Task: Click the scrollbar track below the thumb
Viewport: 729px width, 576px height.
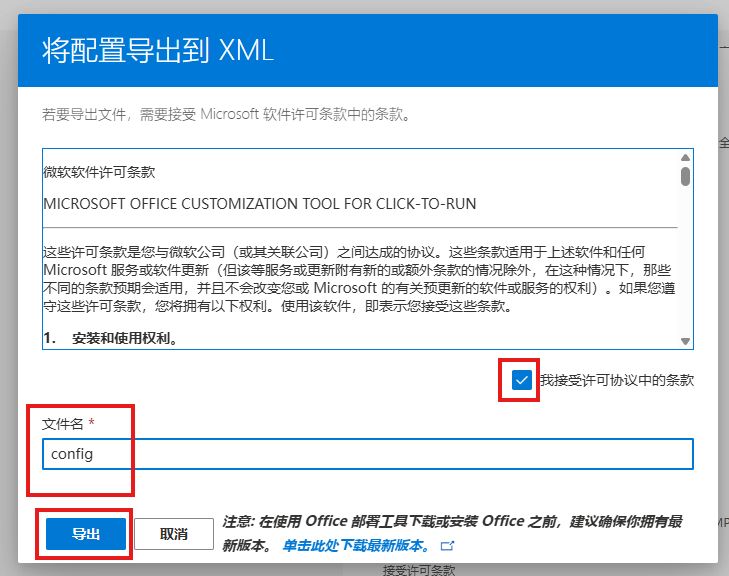Action: 685,260
